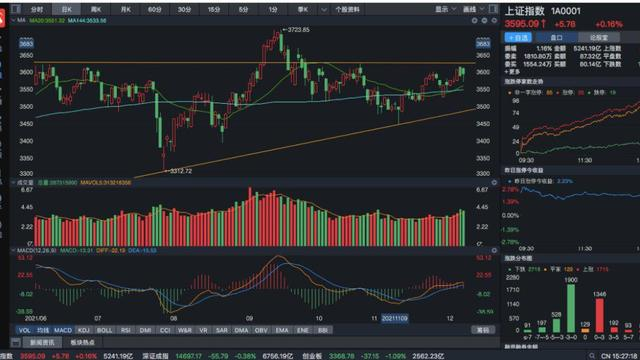This screenshot has height=360, width=640.
Task: Select the BOLL indicator button
Action: click(x=104, y=330)
